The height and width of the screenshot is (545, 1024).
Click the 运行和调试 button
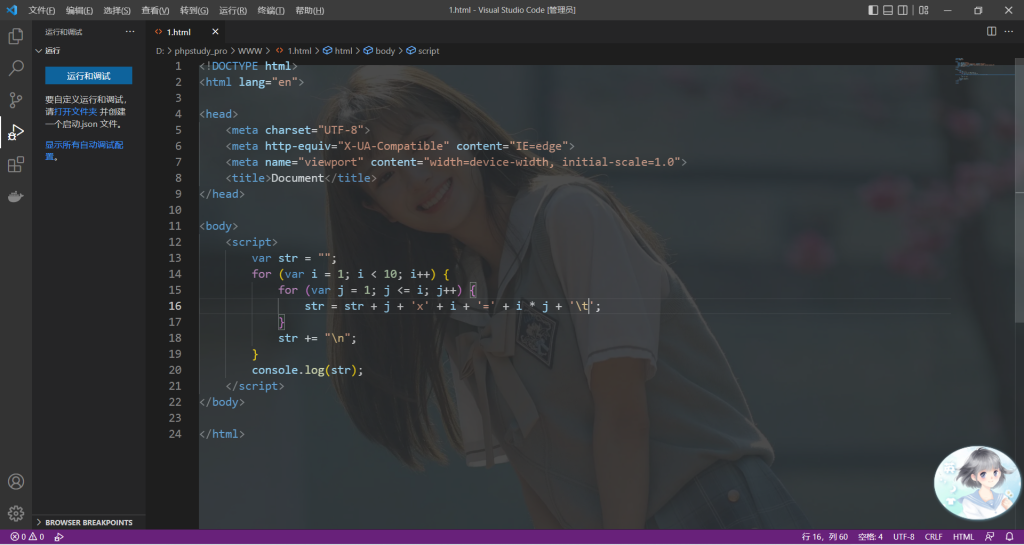pos(88,76)
